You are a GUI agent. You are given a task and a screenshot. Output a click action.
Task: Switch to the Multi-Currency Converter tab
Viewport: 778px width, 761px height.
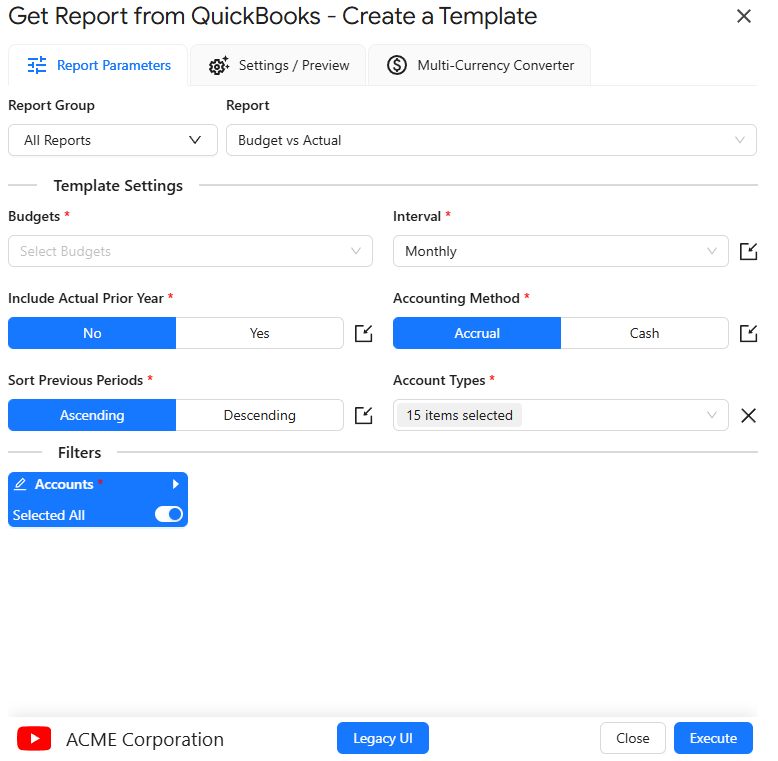[479, 65]
